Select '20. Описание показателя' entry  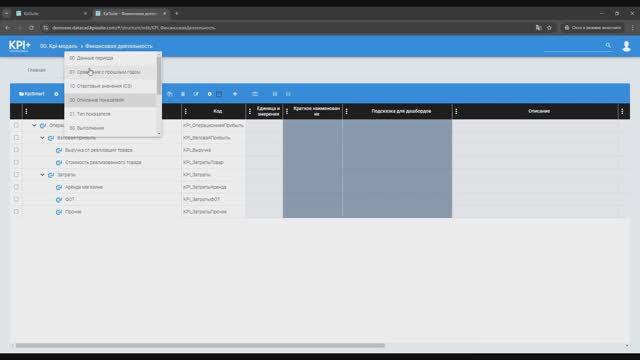click(x=110, y=100)
